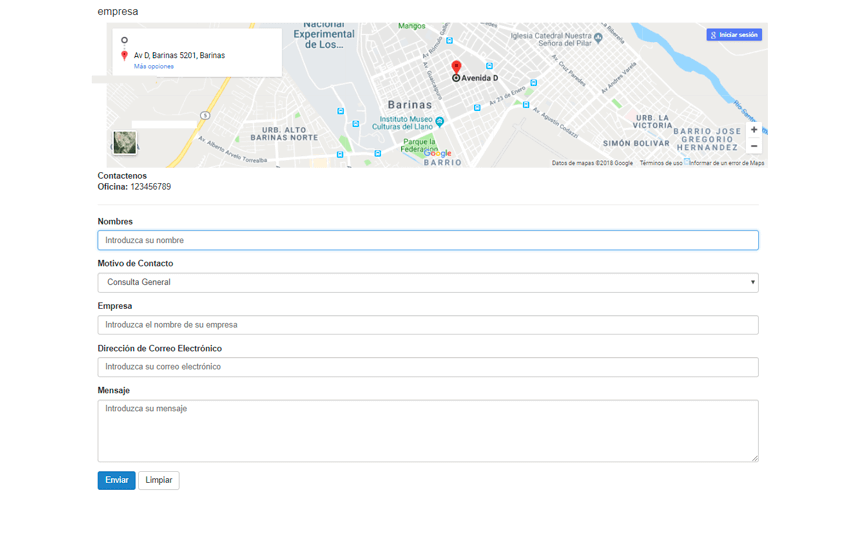Expand the Motivo de Contacto dropdown
Image resolution: width=850 pixels, height=540 pixels.
(x=428, y=283)
